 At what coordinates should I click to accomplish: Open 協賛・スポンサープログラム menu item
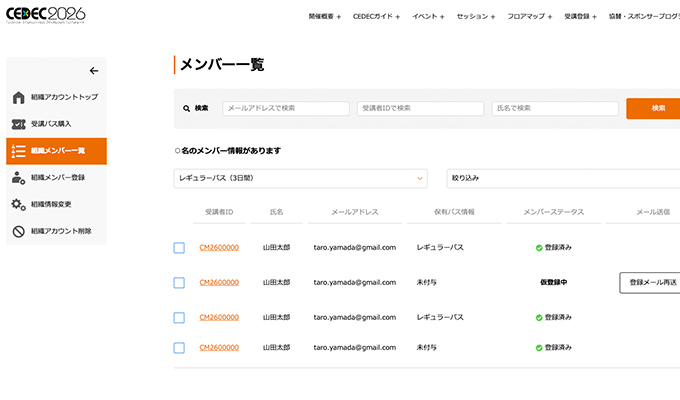pos(644,16)
